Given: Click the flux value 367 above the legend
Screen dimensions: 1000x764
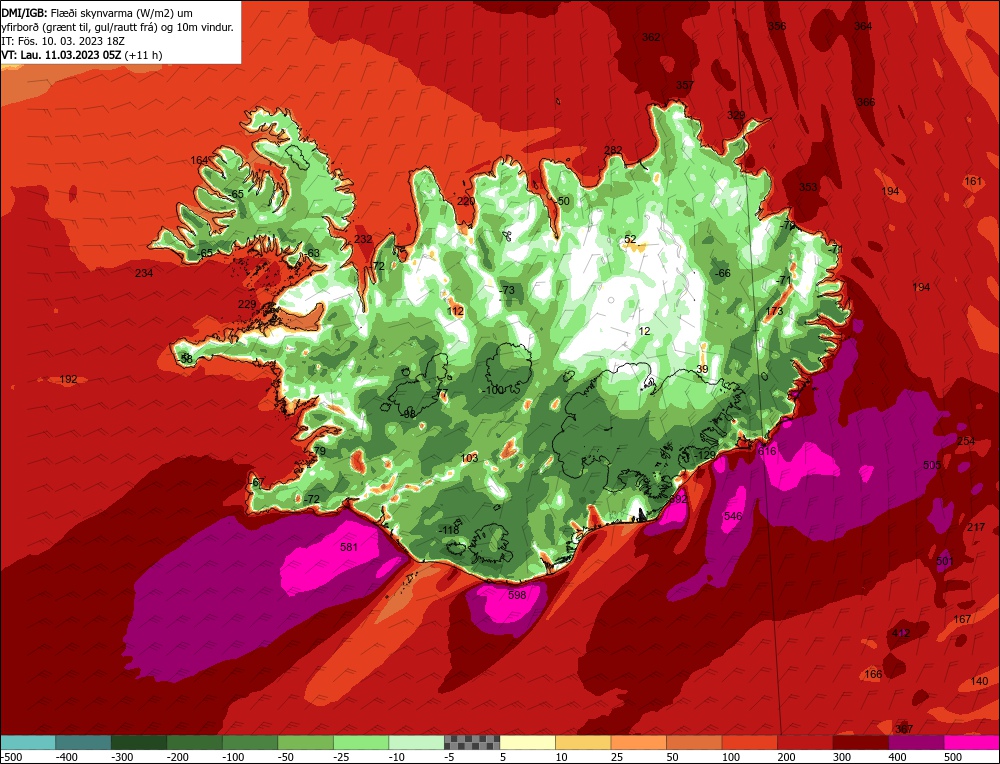Looking at the screenshot, I should 904,729.
